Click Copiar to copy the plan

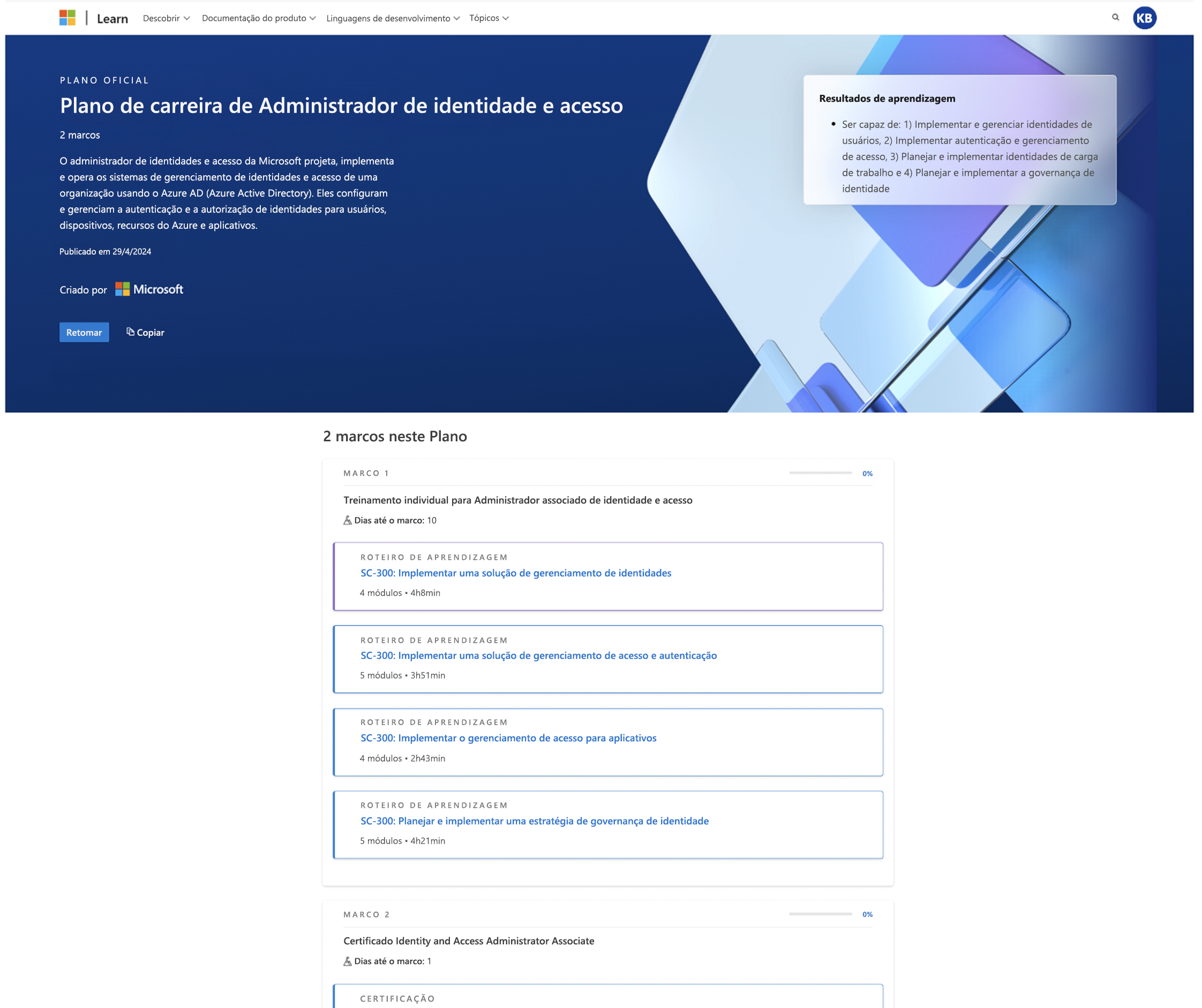point(143,332)
